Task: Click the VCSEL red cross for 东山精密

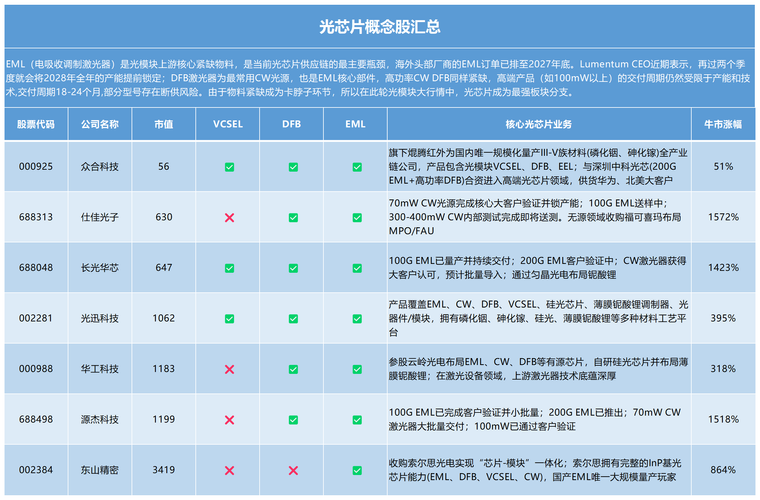Action: tap(229, 470)
